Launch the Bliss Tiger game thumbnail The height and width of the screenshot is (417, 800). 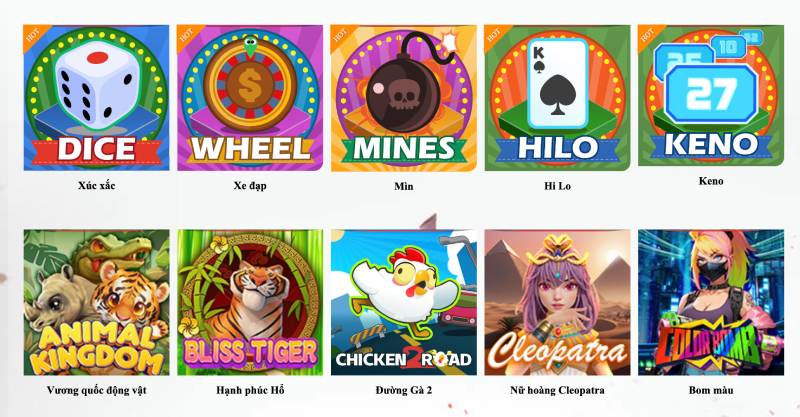(x=250, y=302)
